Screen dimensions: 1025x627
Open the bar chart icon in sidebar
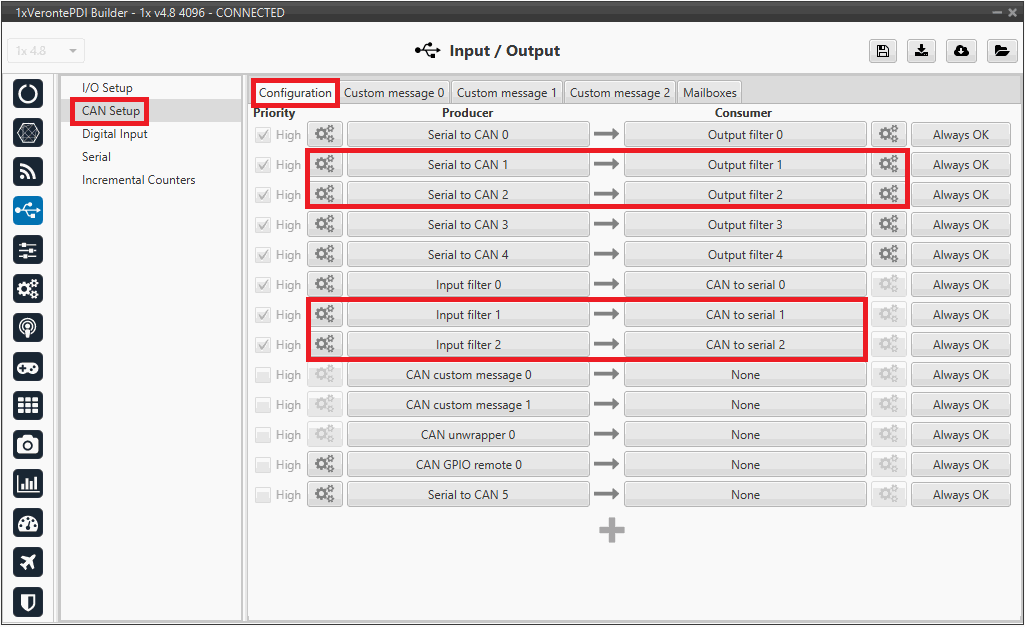(28, 483)
